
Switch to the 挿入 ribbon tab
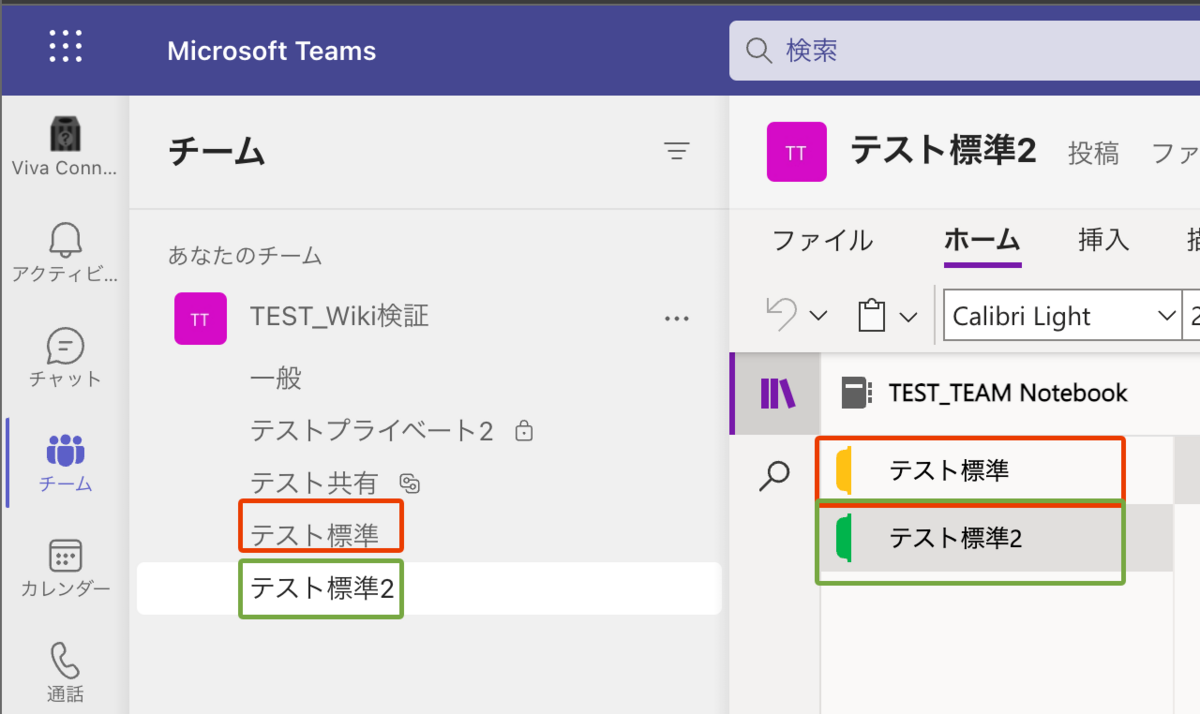(1103, 240)
